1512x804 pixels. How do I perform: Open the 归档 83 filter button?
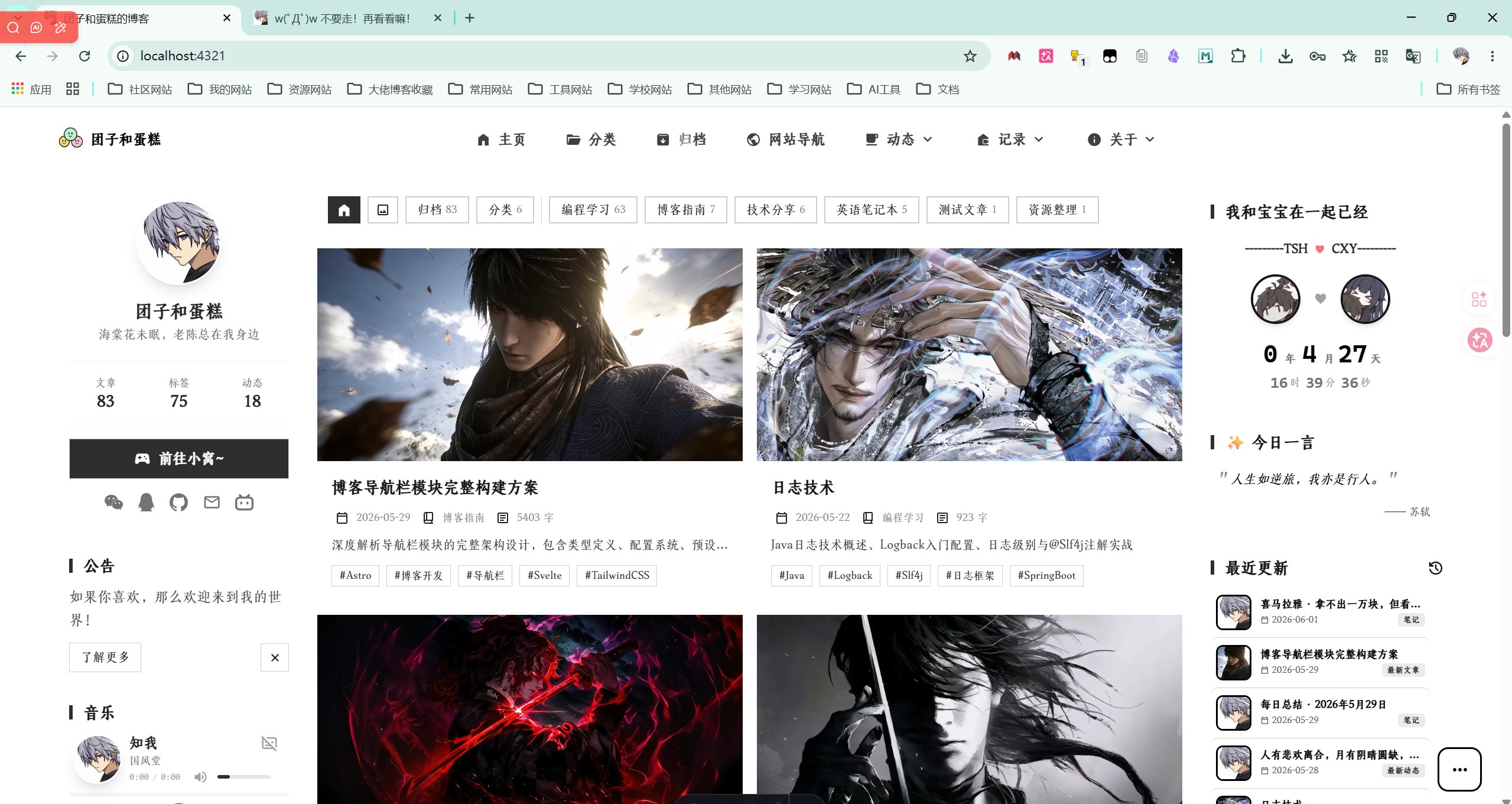[x=437, y=210]
